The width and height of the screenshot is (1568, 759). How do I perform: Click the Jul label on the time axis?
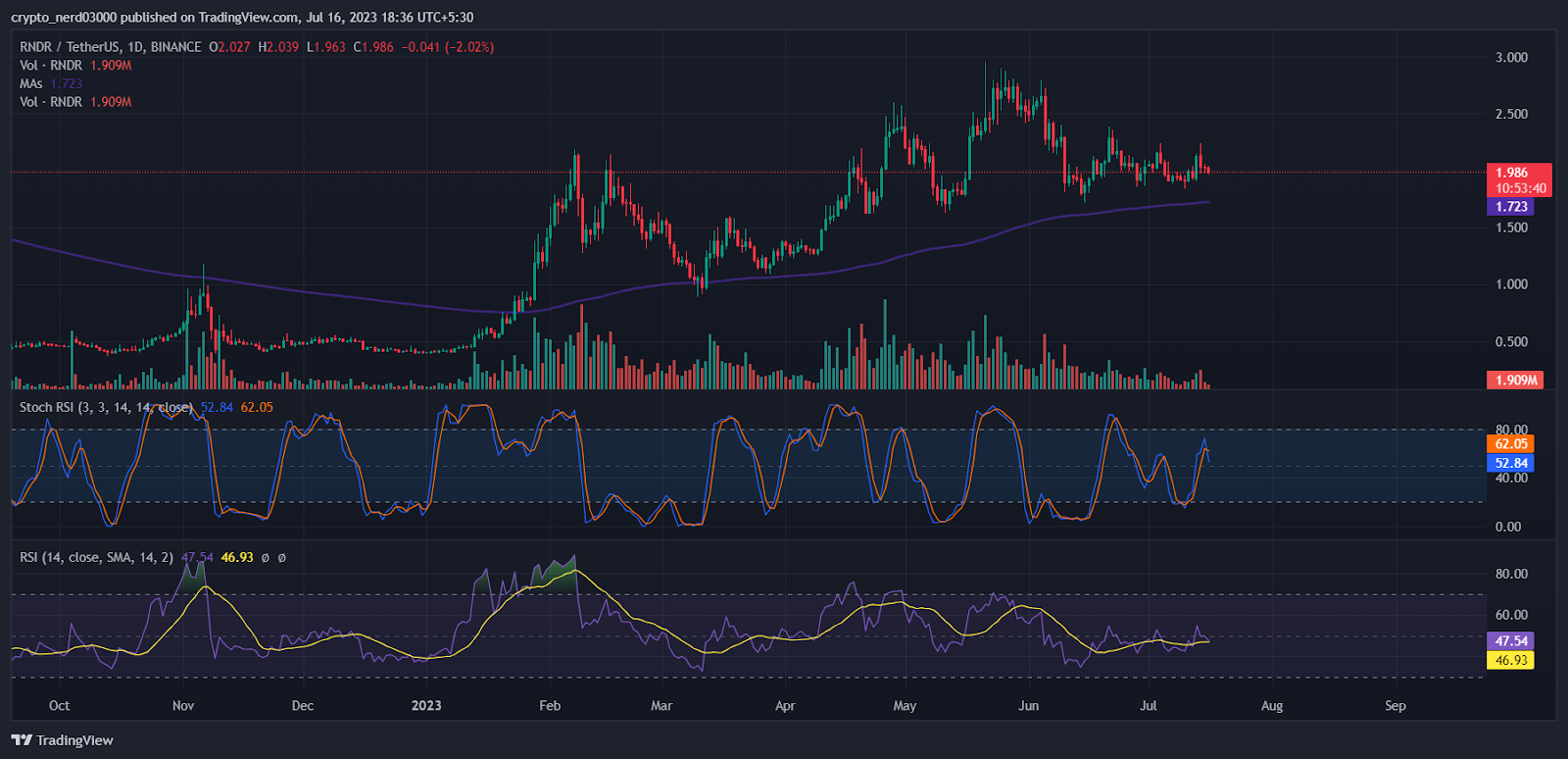click(1149, 706)
